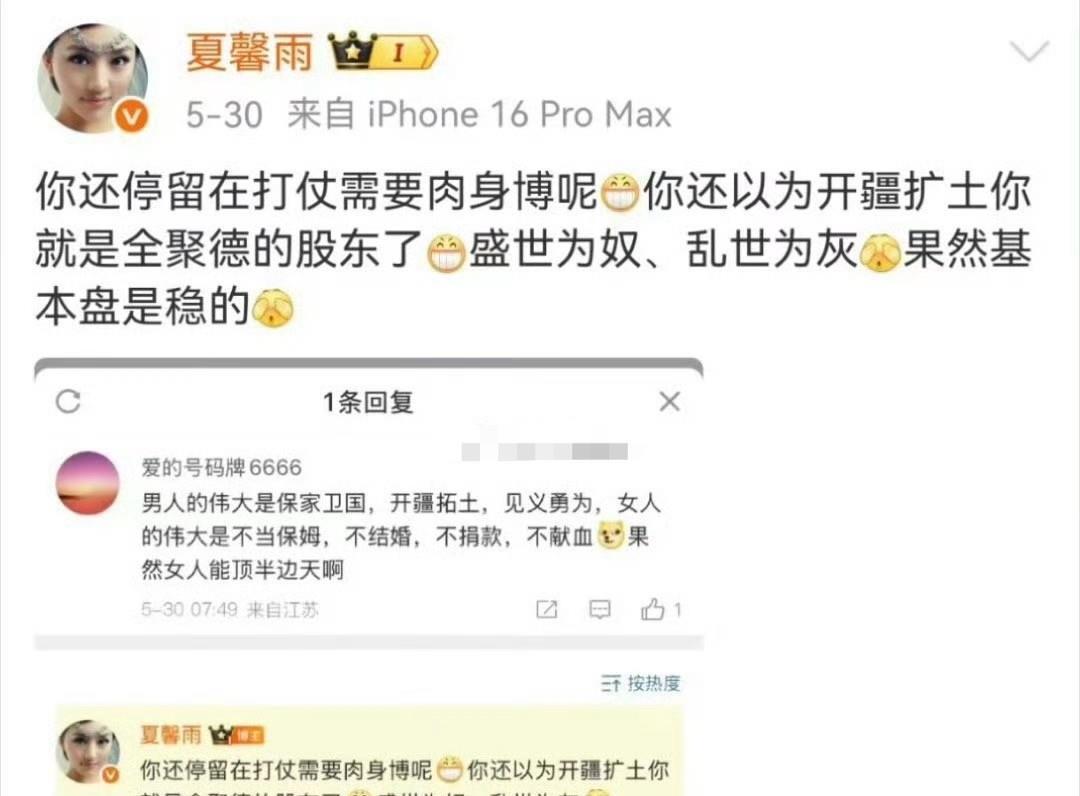Open 夏馨雨's profile avatar at top
This screenshot has height=796, width=1080.
(x=92, y=78)
